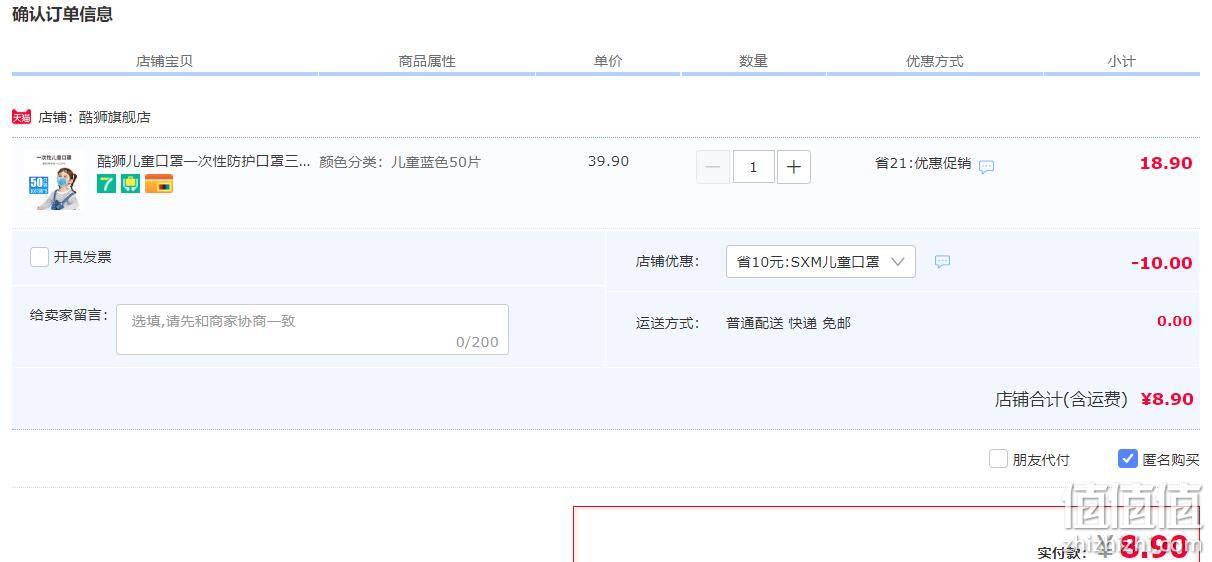Viewport: 1212px width, 562px height.
Task: Decrease quantity with the minus button
Action: tap(712, 167)
